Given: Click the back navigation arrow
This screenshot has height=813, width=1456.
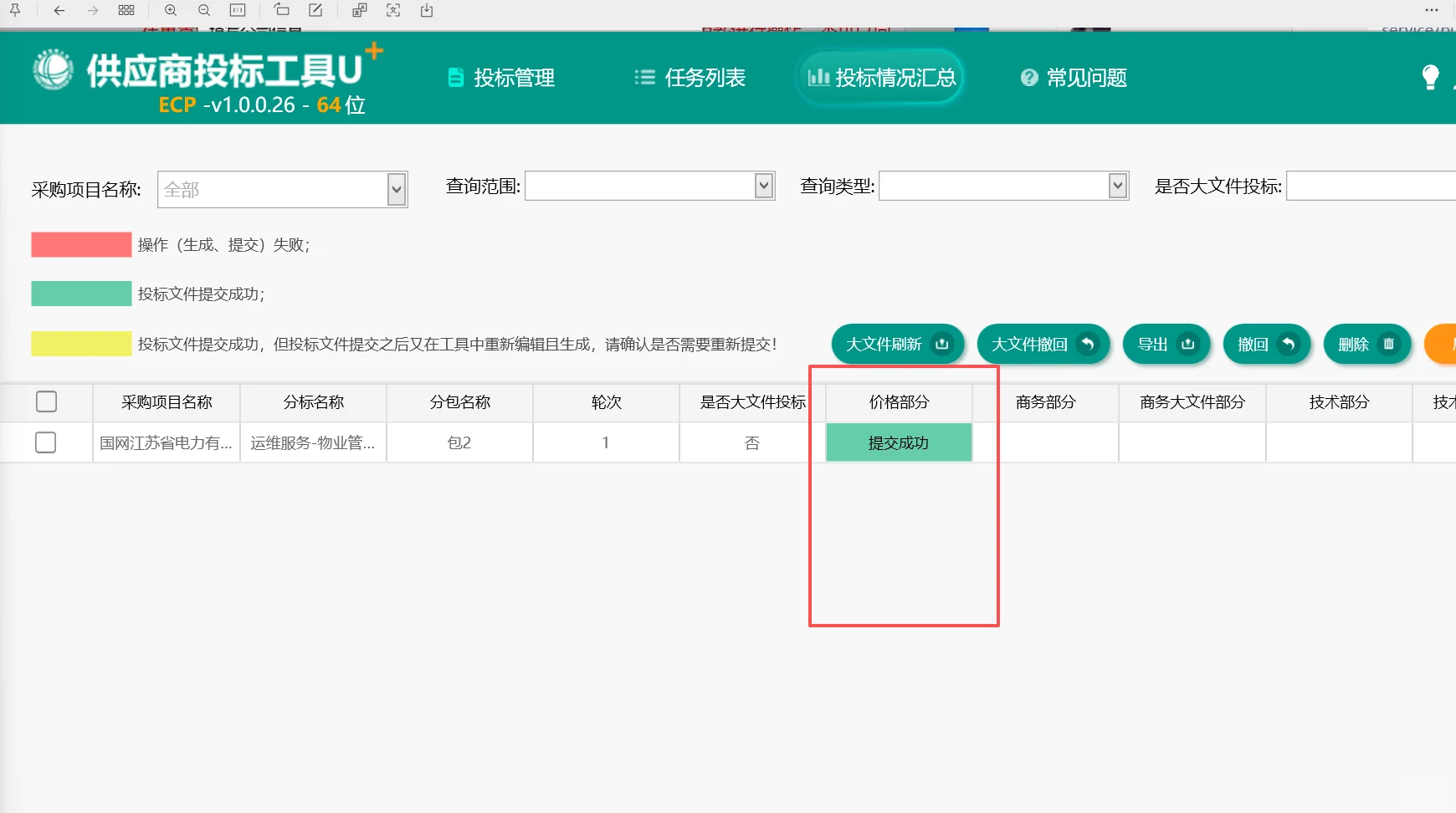Looking at the screenshot, I should click(57, 11).
